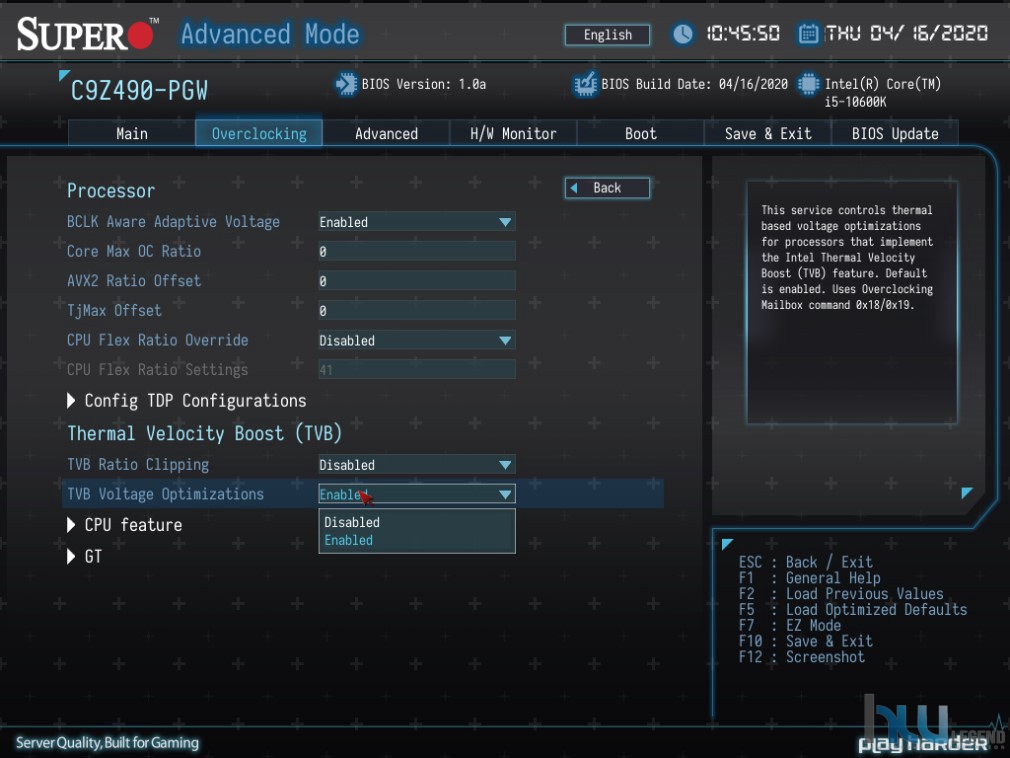This screenshot has height=758, width=1010.
Task: Click the Thermal Velocity Boost (TVB) heading
Action: point(204,433)
